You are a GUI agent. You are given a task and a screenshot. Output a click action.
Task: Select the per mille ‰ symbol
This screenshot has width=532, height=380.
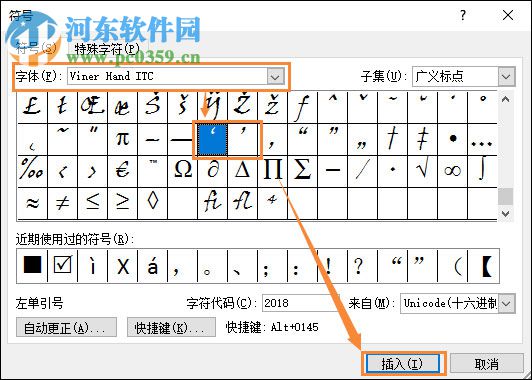[x=32, y=171]
